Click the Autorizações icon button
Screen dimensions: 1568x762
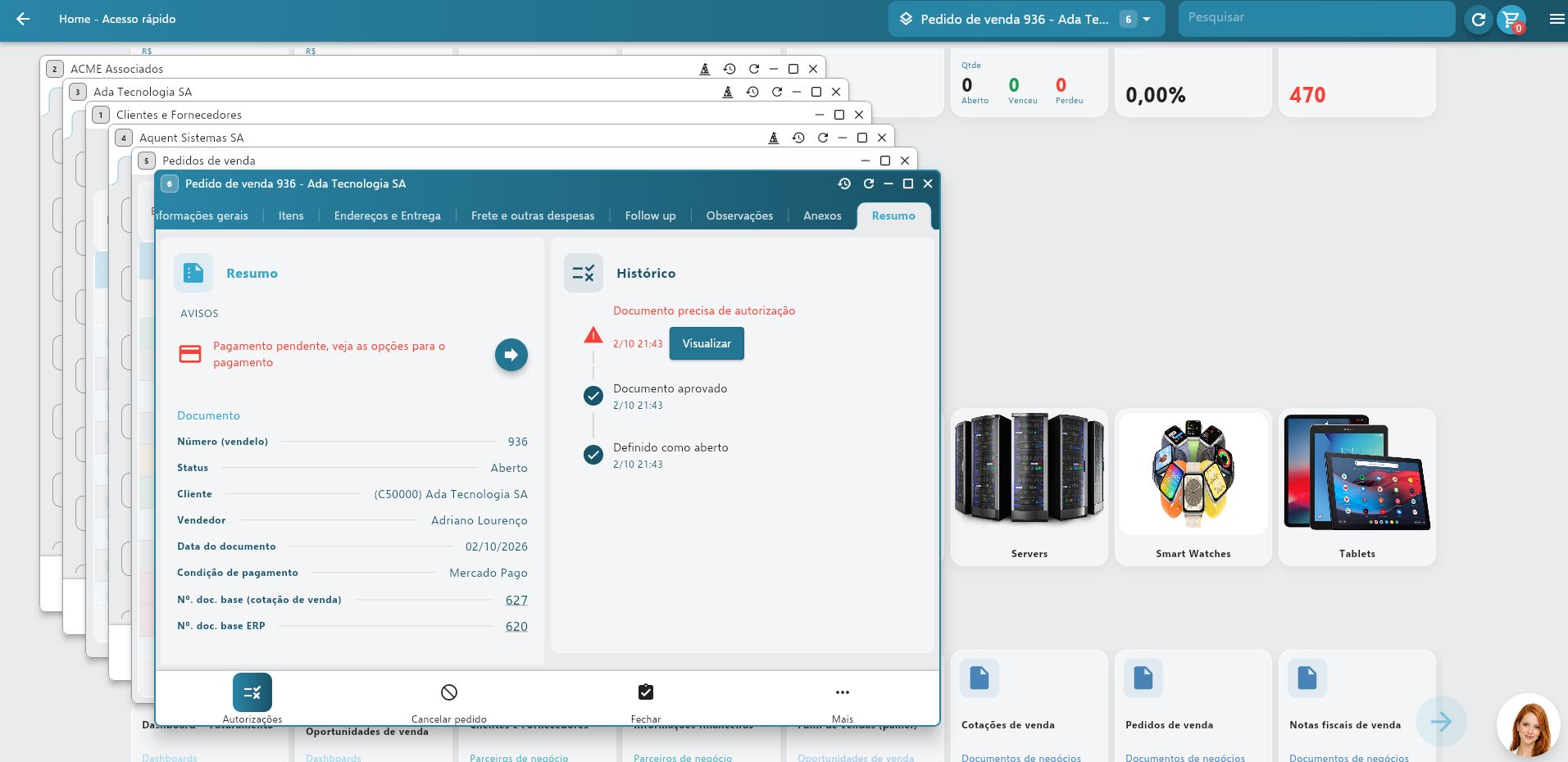tap(252, 693)
